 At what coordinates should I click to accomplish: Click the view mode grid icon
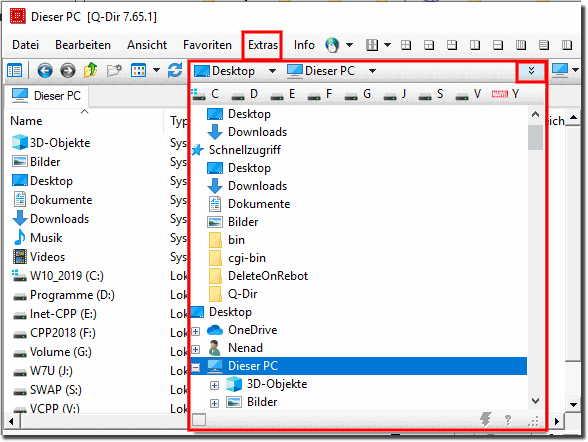138,70
